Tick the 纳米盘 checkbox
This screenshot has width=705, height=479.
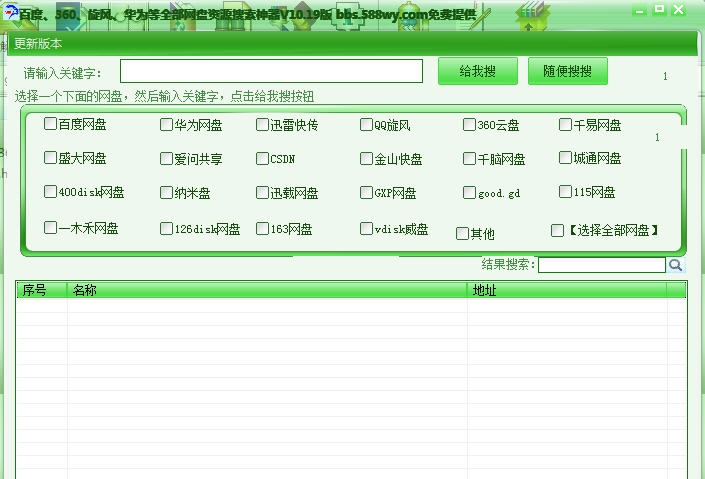[x=166, y=192]
